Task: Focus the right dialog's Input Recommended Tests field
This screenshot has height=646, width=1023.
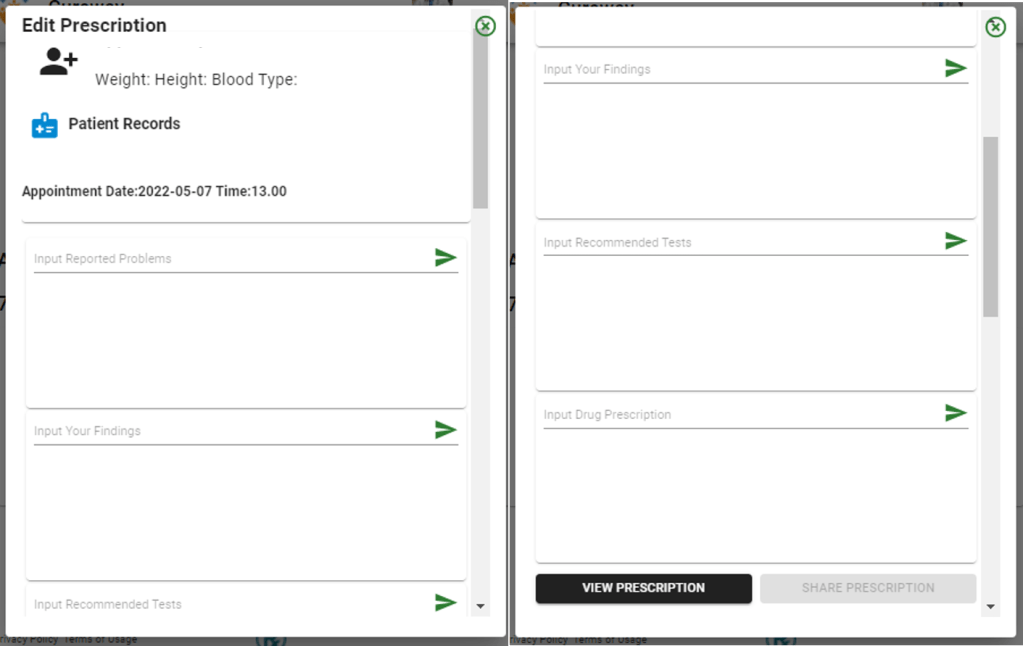Action: [x=740, y=243]
